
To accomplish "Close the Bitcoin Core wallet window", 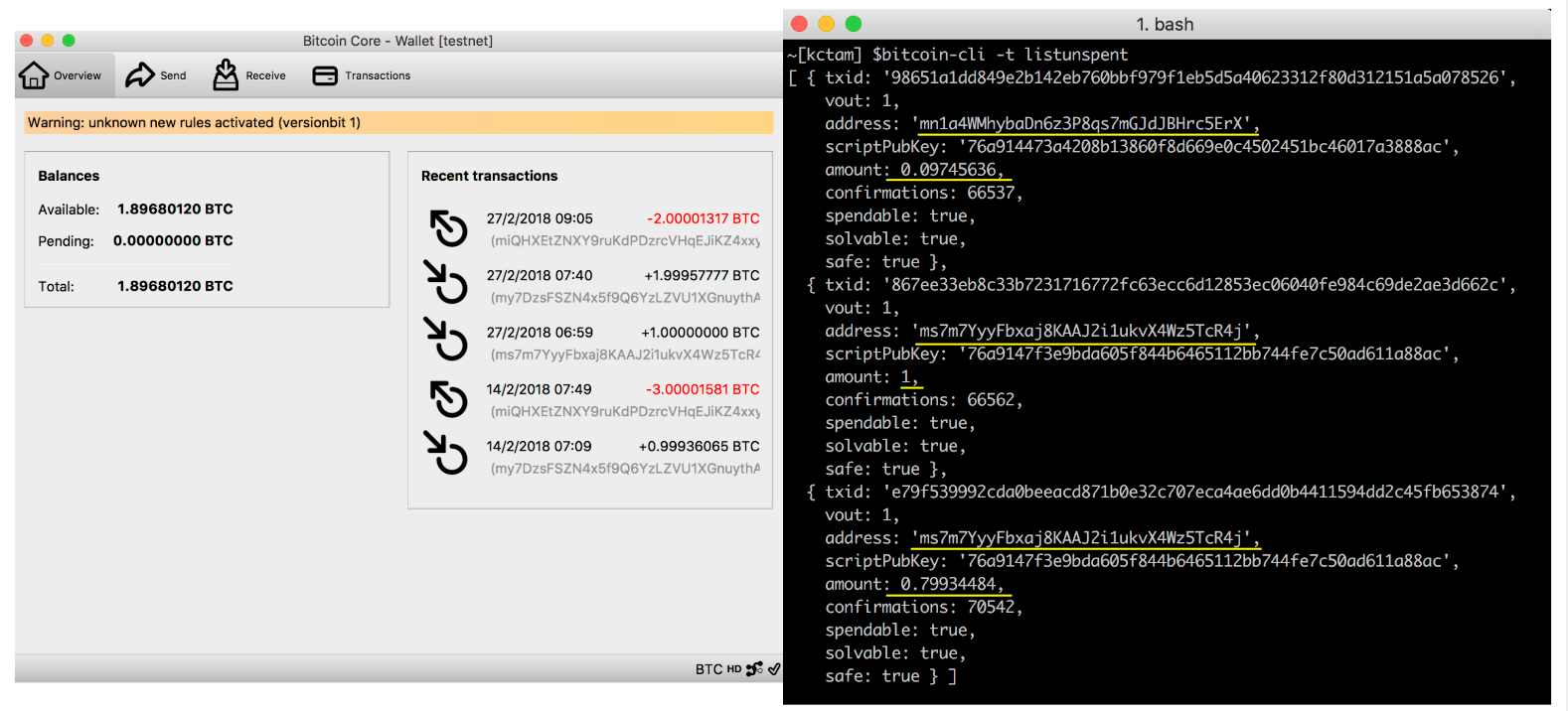I will click(27, 41).
